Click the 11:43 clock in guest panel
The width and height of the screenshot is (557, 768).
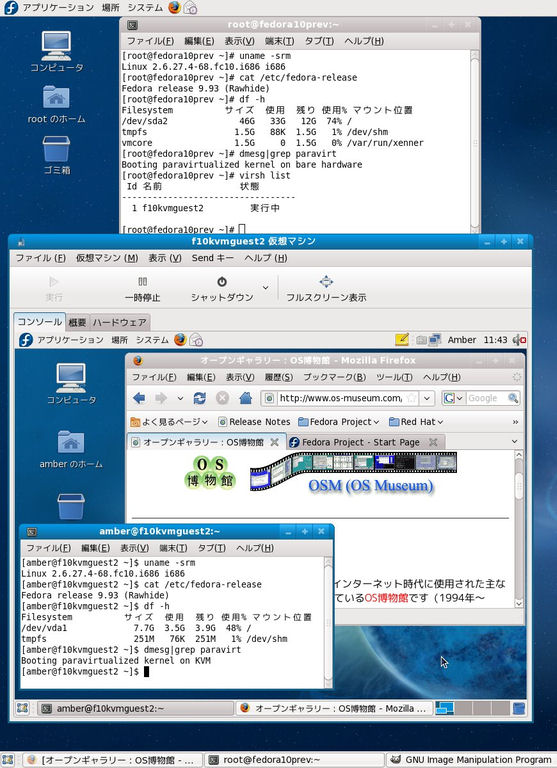pyautogui.click(x=495, y=339)
